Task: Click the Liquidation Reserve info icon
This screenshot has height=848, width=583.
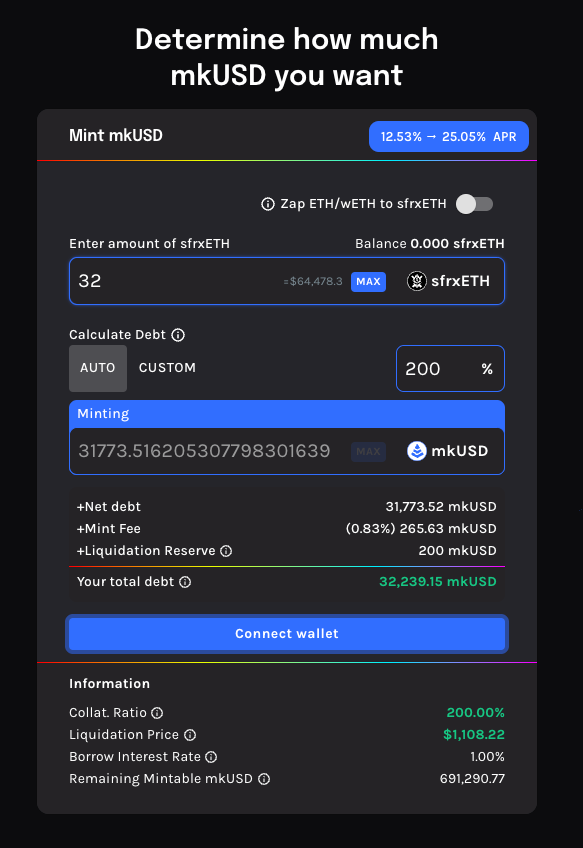Action: point(226,551)
